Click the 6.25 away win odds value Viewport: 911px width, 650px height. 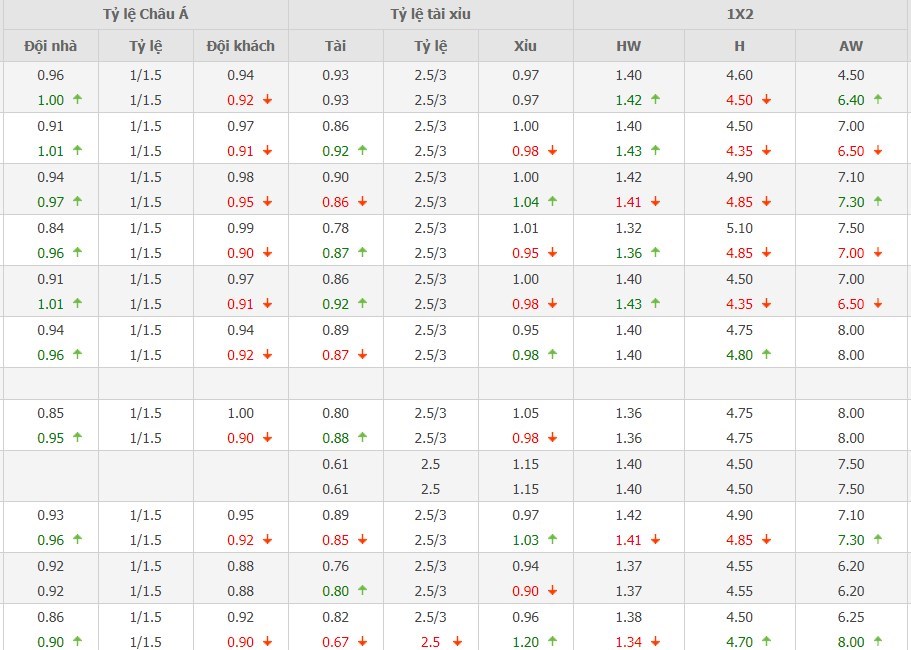851,617
